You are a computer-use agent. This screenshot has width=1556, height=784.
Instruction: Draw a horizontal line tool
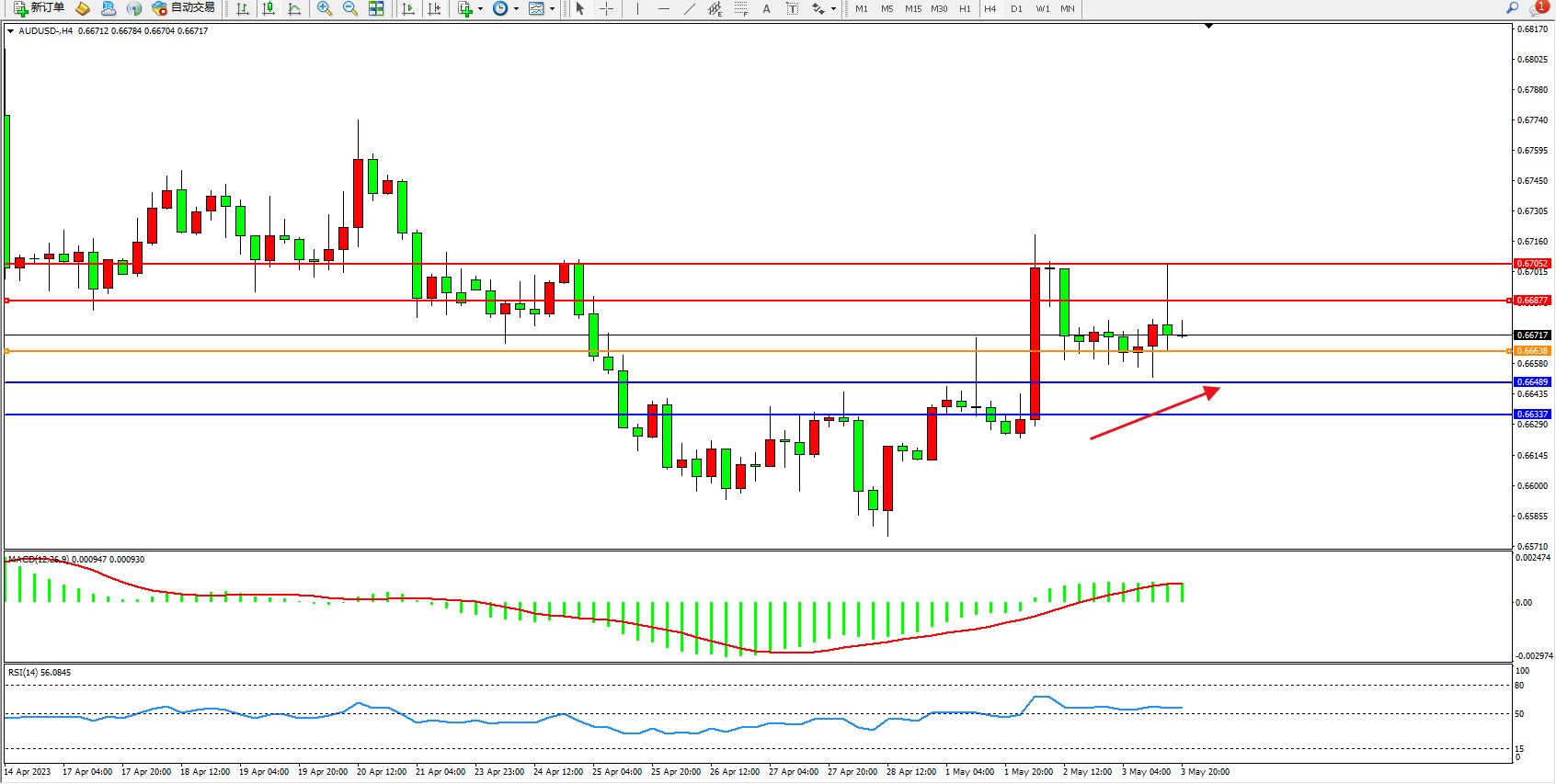(664, 8)
